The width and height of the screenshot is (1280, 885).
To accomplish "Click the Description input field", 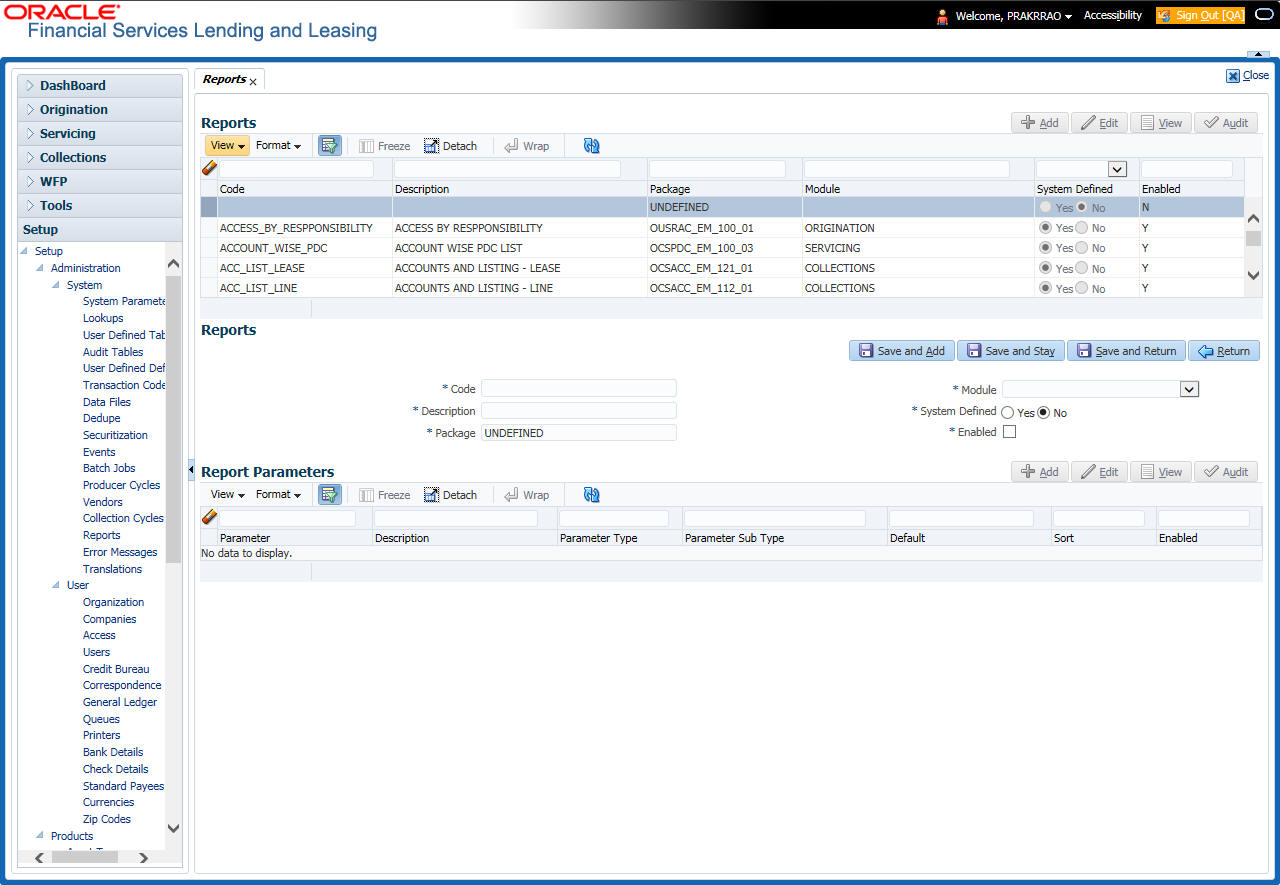I will point(579,411).
